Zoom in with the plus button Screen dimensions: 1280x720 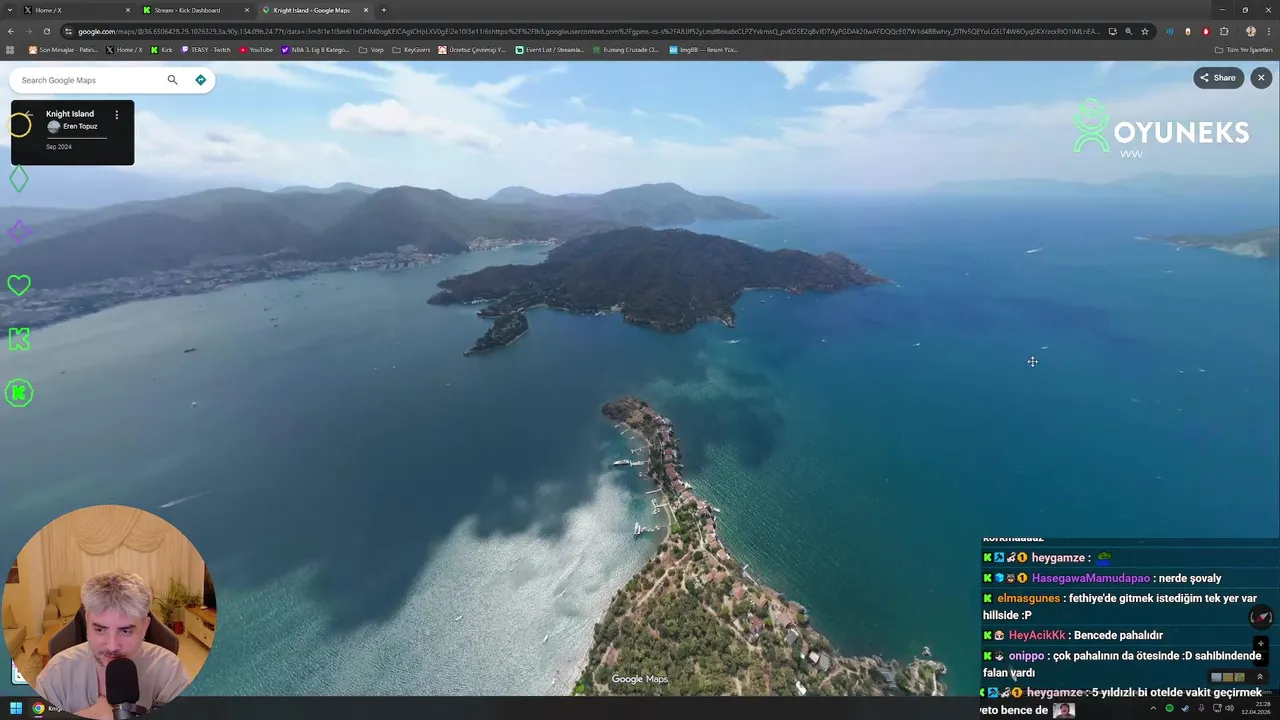coord(1261,645)
